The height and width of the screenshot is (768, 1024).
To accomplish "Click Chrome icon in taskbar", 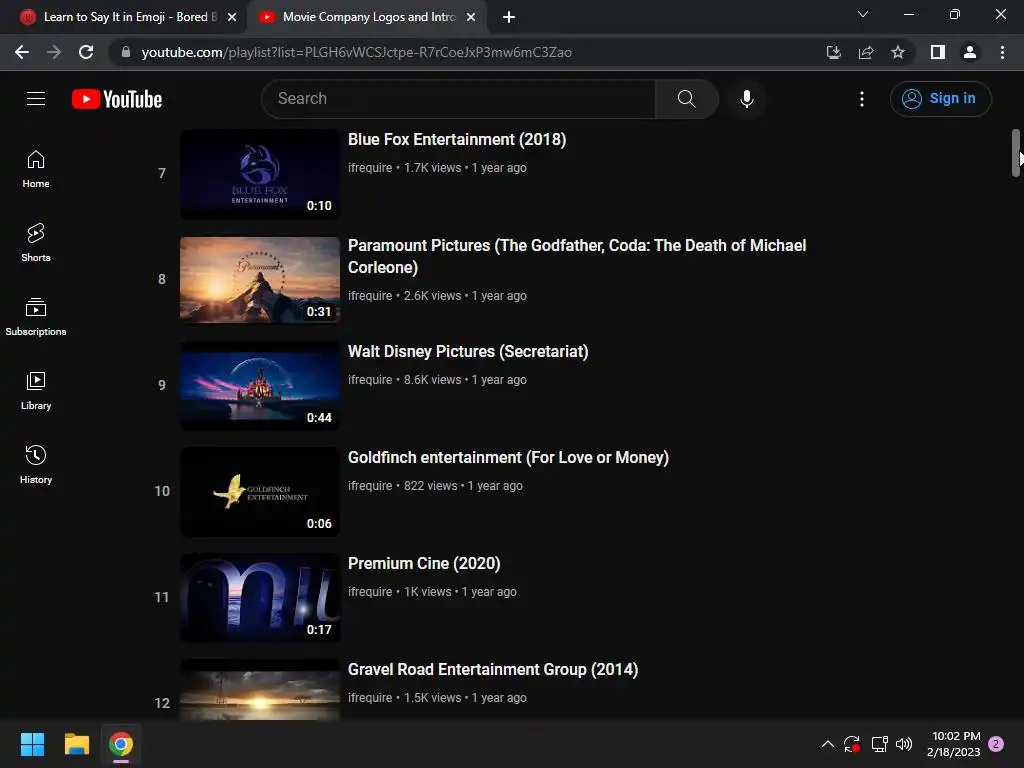I will (121, 744).
